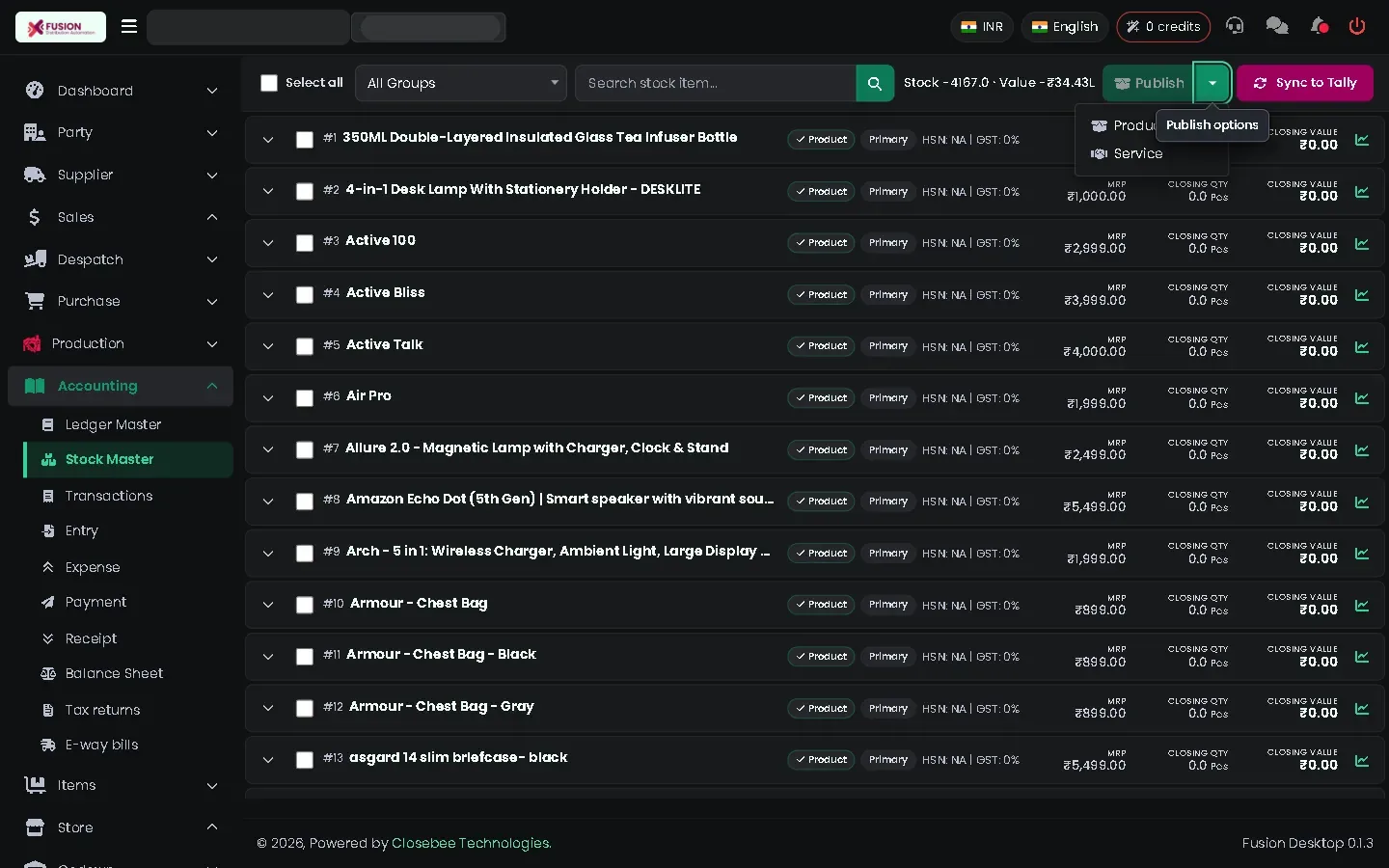
Task: Click the green search magnifier button
Action: tap(874, 83)
